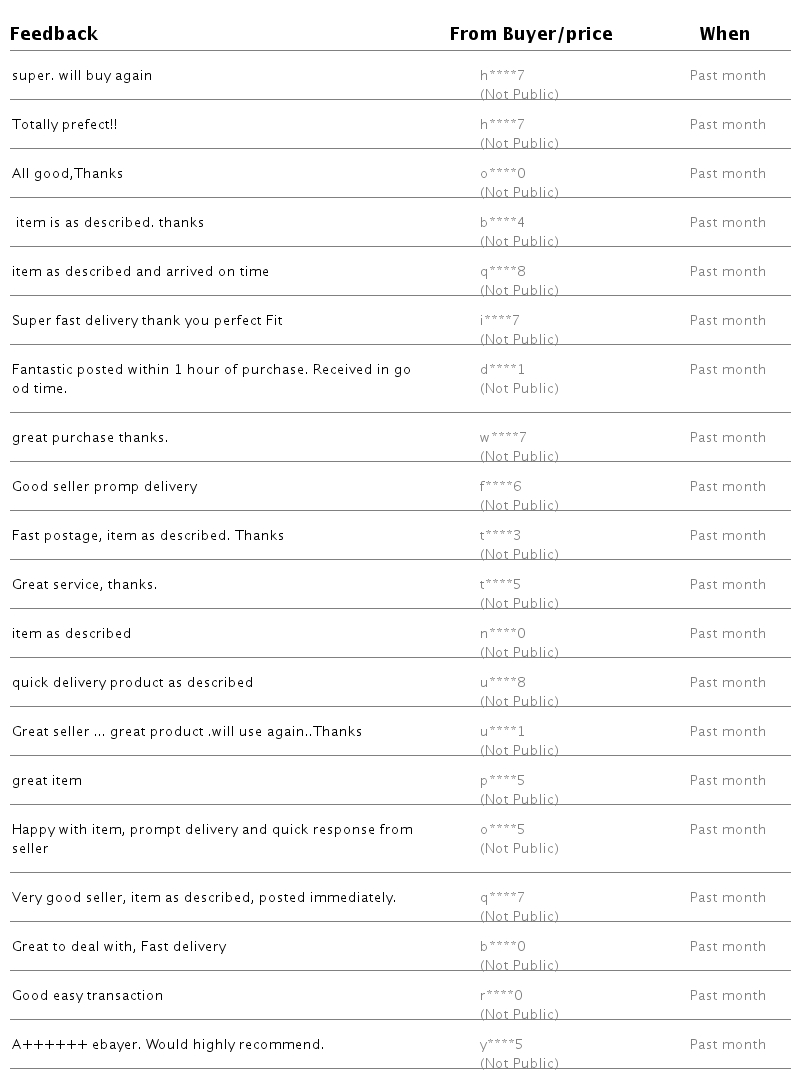Select 'Super fast delivery thank you perfect Fit'
This screenshot has width=800, height=1088.
click(x=147, y=321)
